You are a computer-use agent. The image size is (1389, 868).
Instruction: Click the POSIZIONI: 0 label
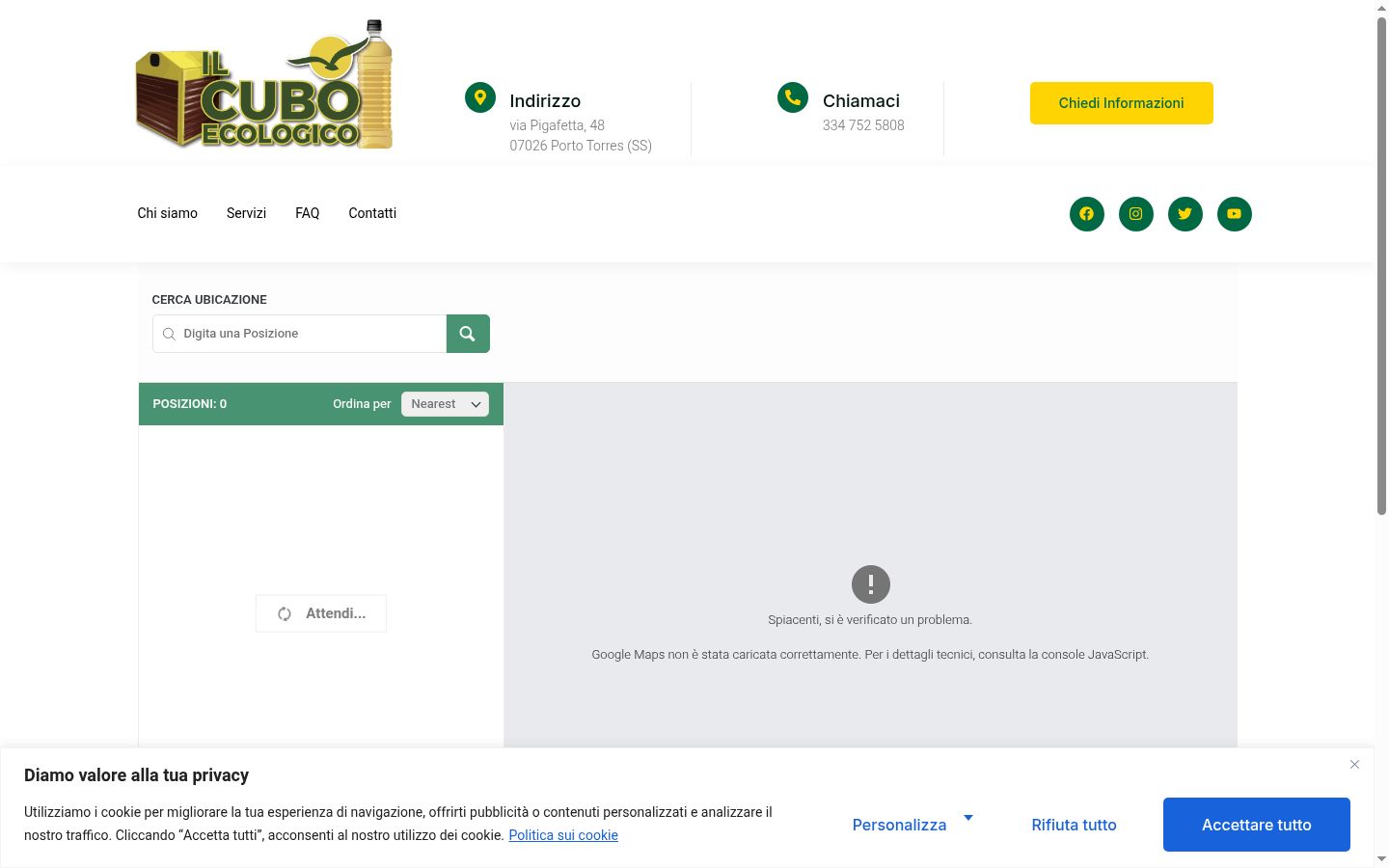(189, 404)
